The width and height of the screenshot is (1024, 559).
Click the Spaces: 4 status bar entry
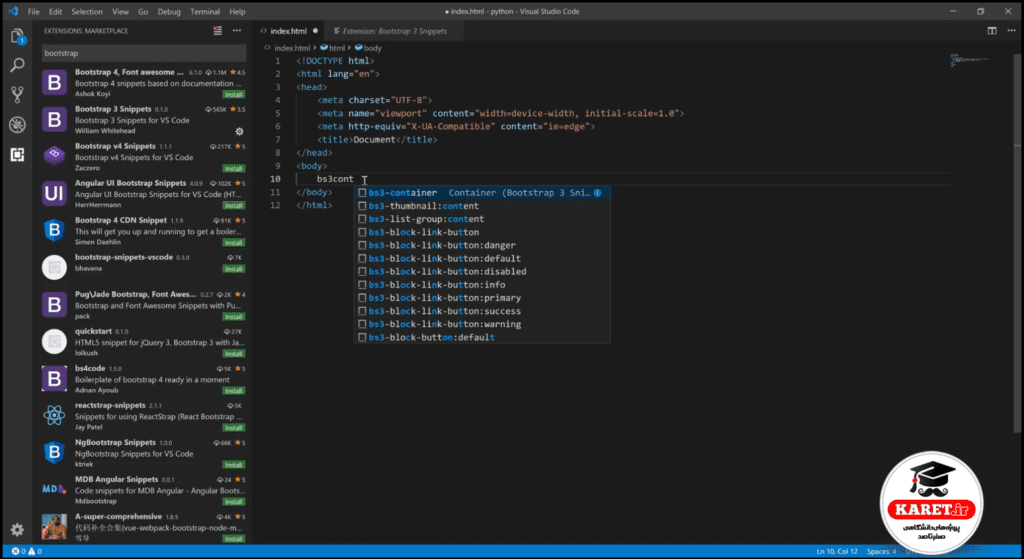[x=882, y=551]
